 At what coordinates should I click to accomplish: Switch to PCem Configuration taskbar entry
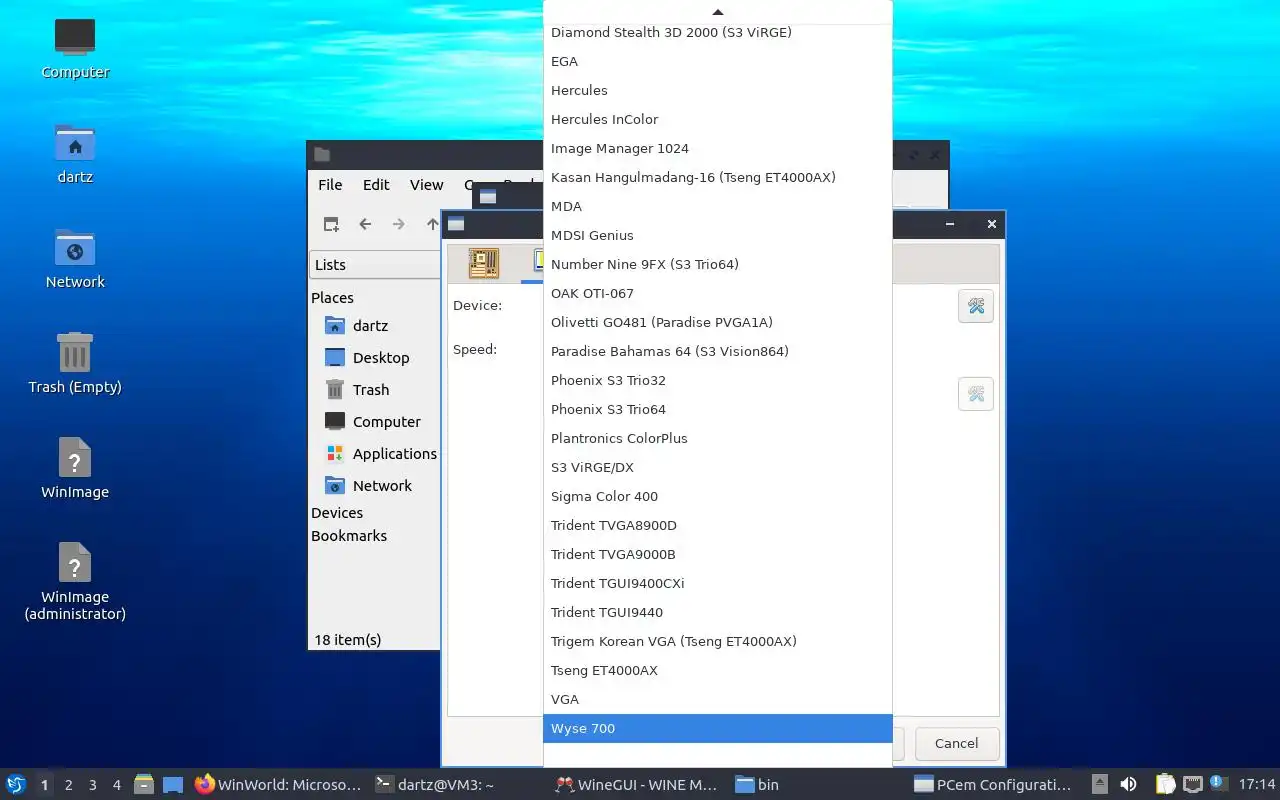coord(993,785)
